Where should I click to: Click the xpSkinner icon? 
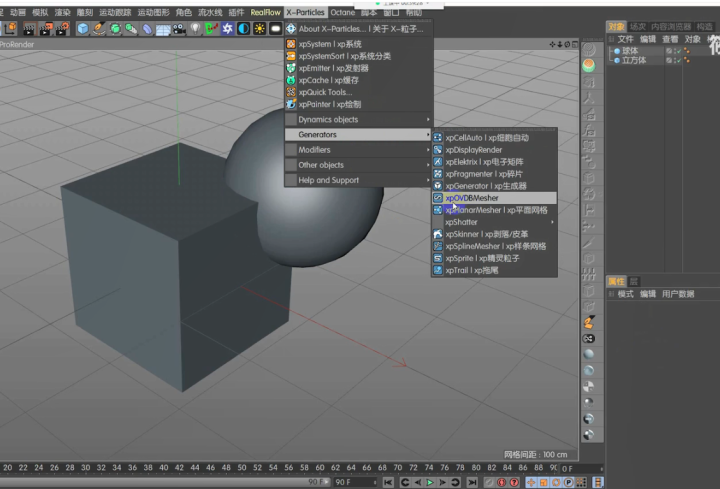438,234
